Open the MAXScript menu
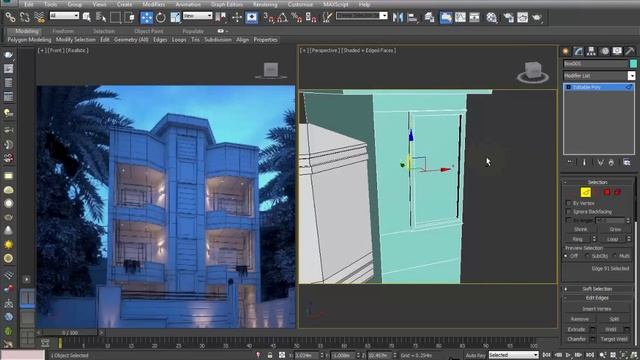The image size is (640, 360). (x=336, y=4)
